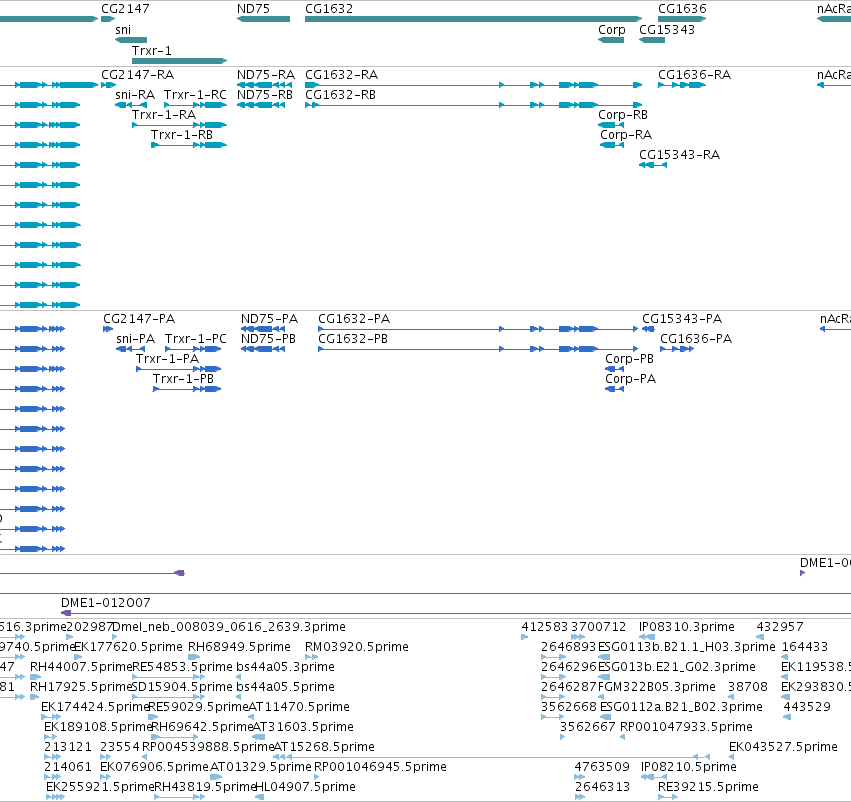Click the Trxr-1-PB protein label
851x802 pixels.
coord(183,379)
